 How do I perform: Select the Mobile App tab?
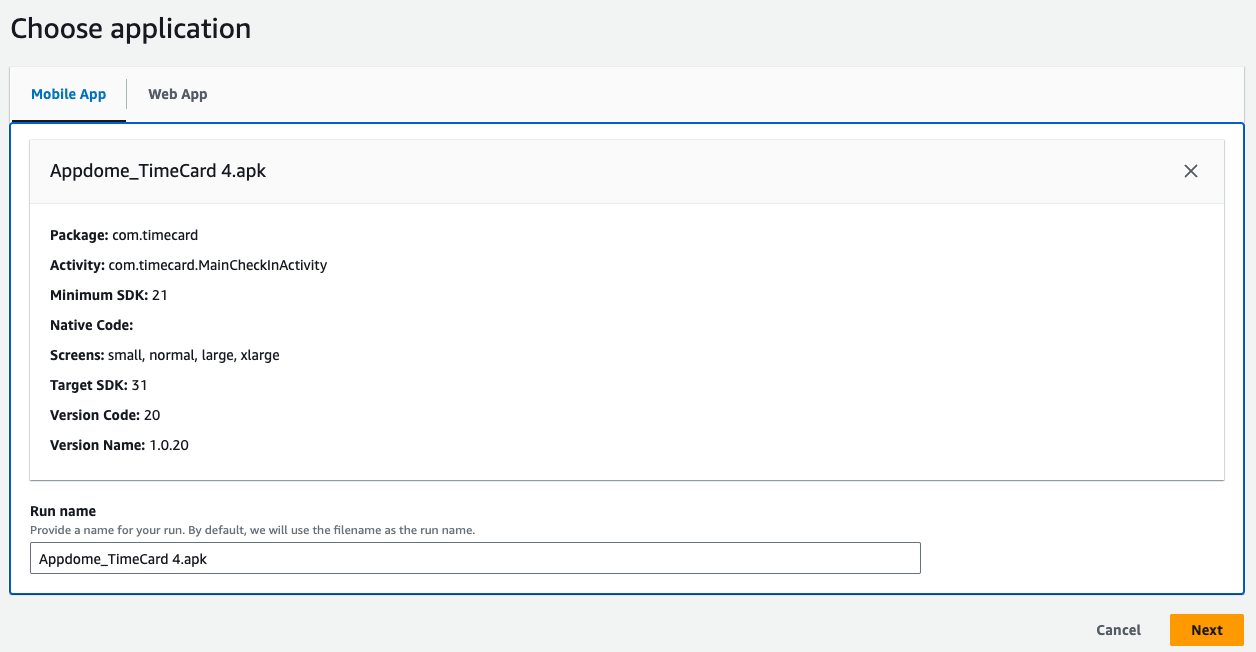(68, 94)
